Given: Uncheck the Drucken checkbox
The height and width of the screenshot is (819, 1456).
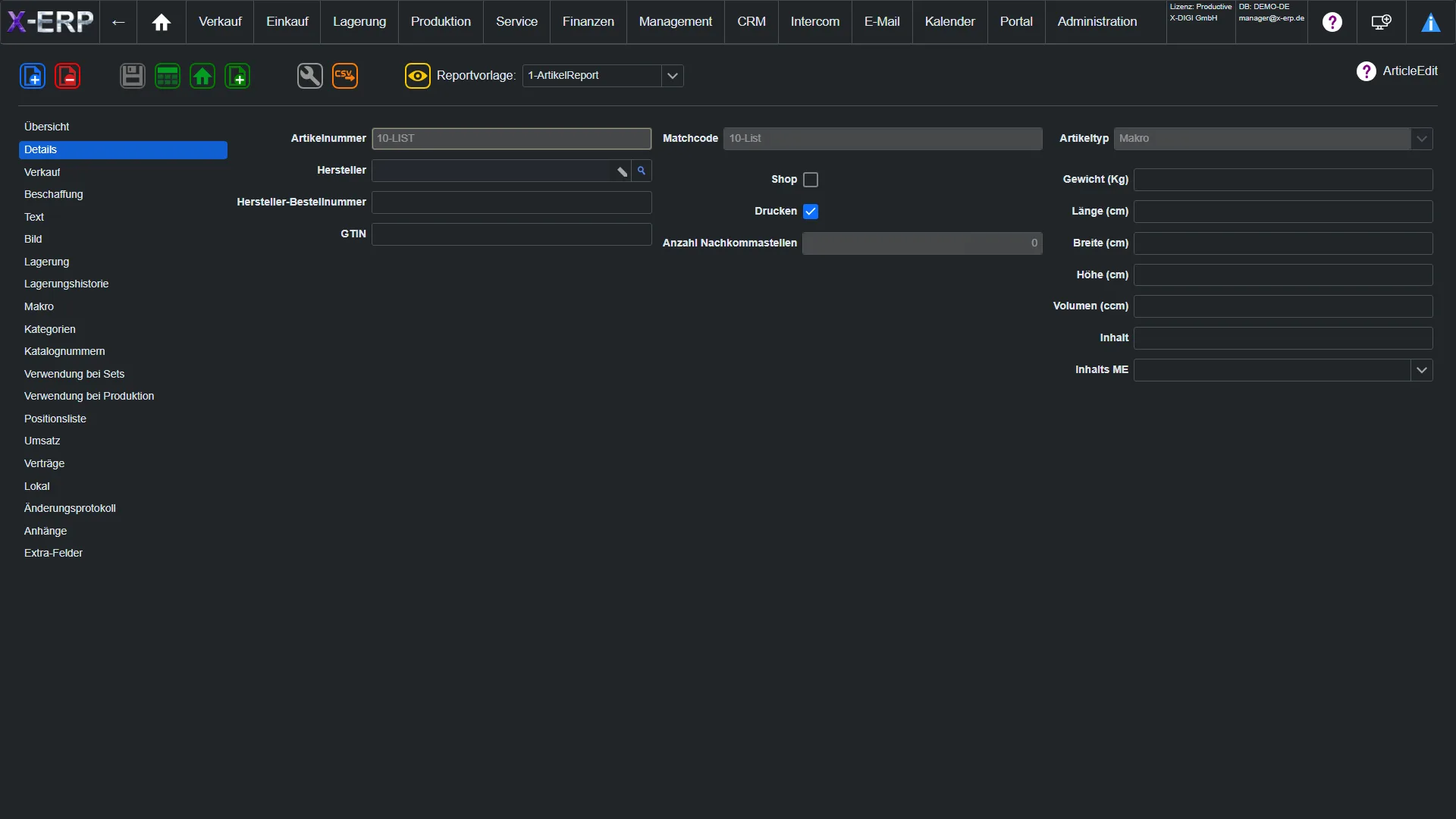Looking at the screenshot, I should (811, 212).
